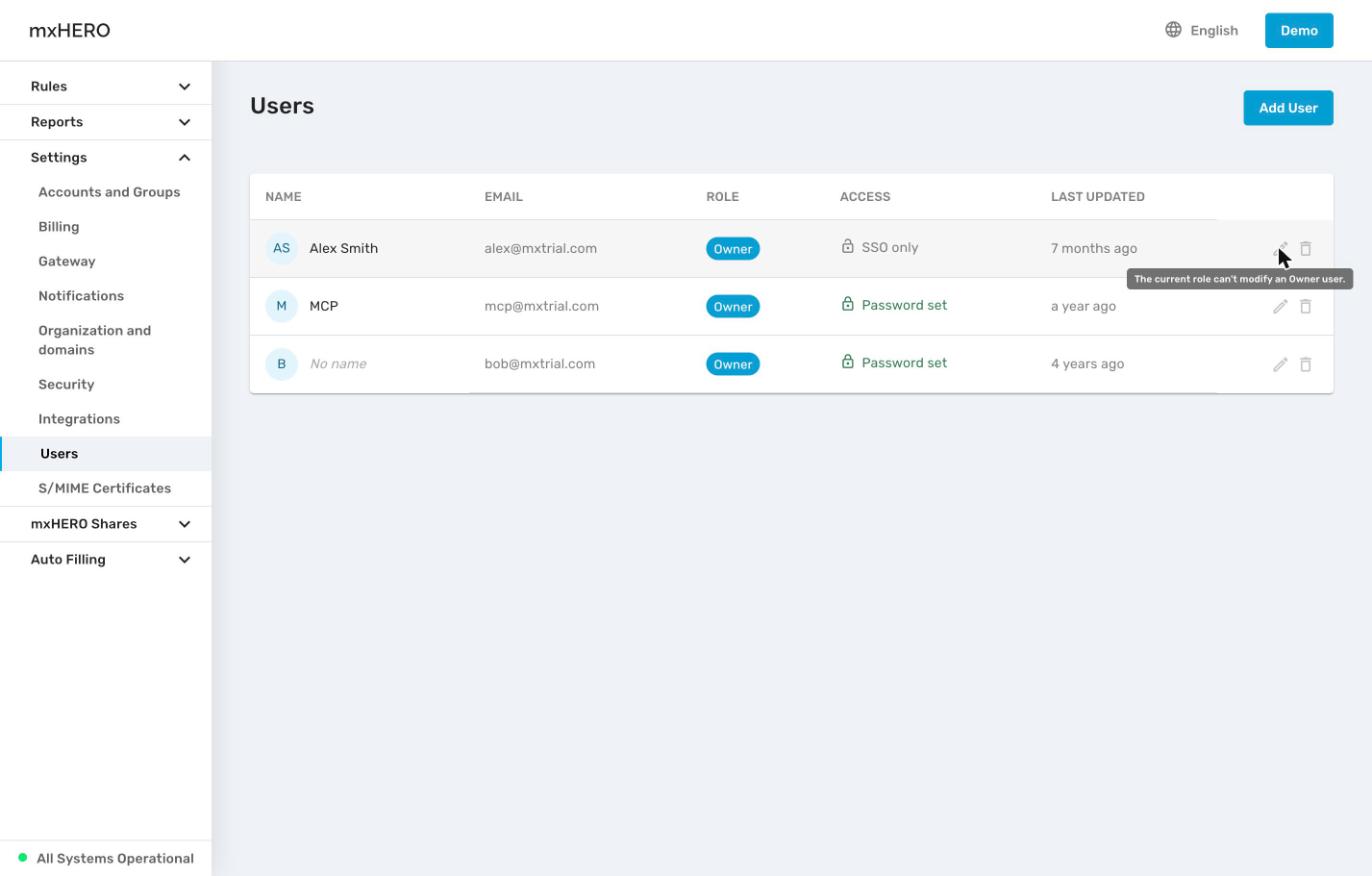Click the M avatar for MCP
The height and width of the screenshot is (876, 1372).
[281, 306]
